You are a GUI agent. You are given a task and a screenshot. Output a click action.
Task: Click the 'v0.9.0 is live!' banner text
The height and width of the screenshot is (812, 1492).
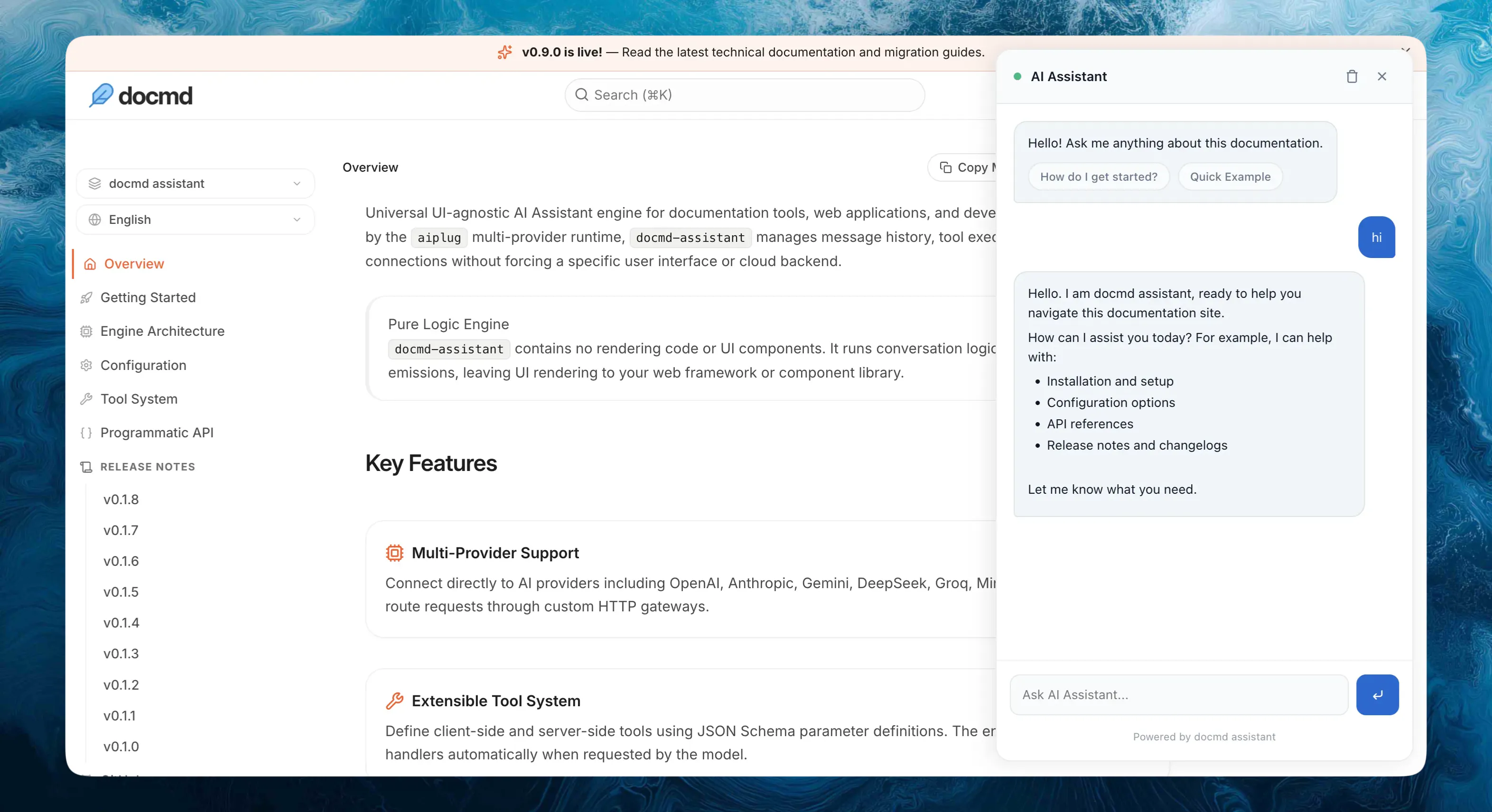coord(562,52)
